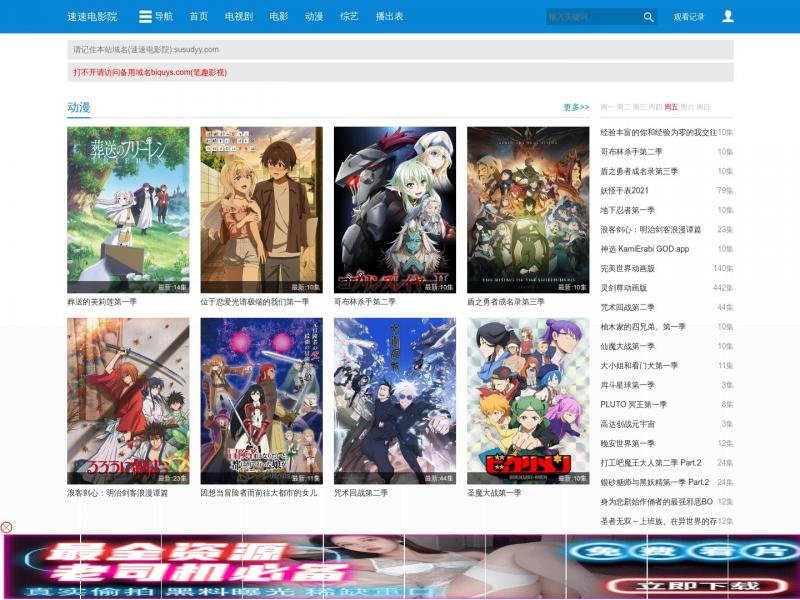Open the 综艺 section
This screenshot has height=600, width=800.
click(349, 16)
